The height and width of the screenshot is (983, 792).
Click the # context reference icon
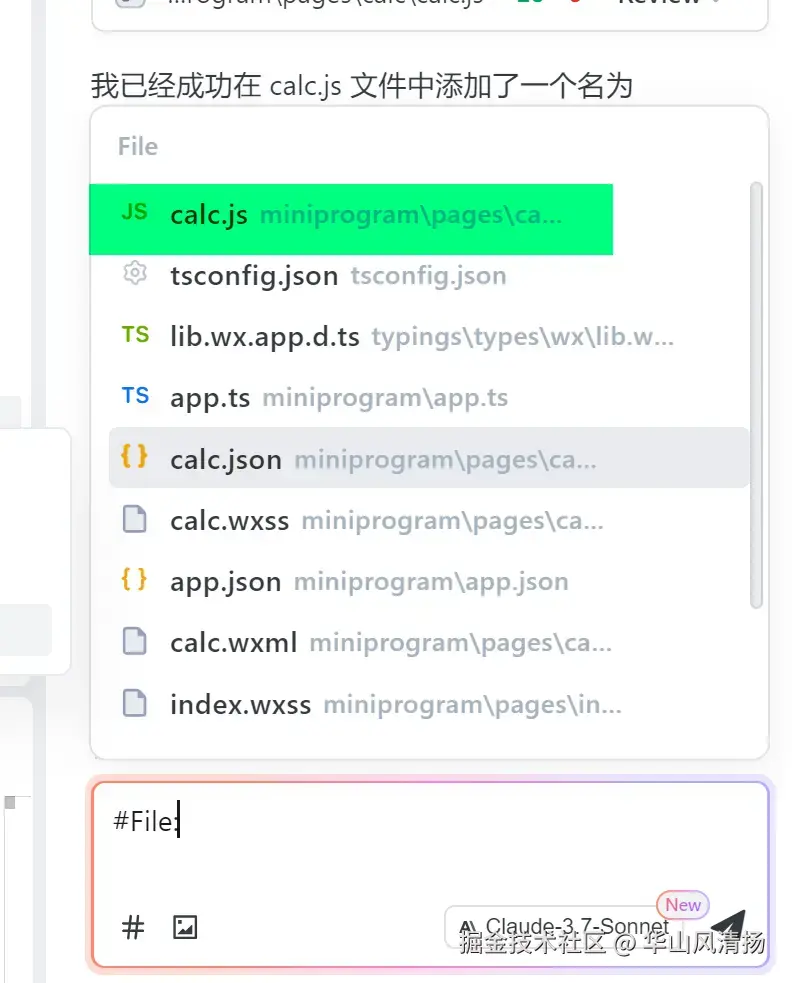[133, 927]
